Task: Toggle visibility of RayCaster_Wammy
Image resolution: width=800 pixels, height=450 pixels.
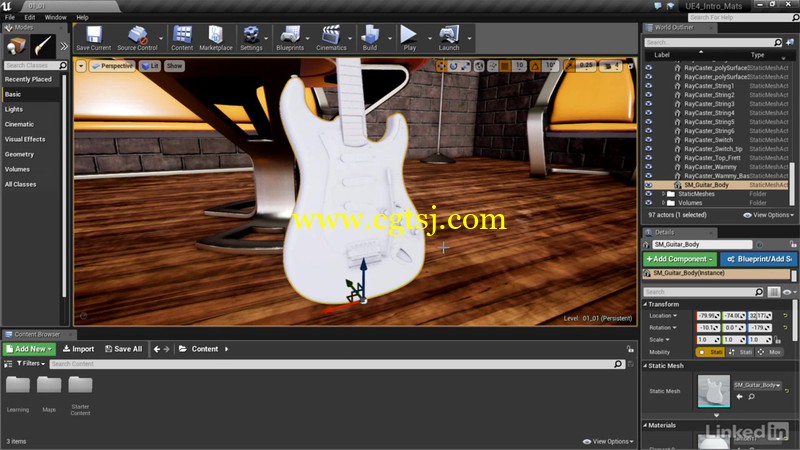Action: [x=648, y=167]
